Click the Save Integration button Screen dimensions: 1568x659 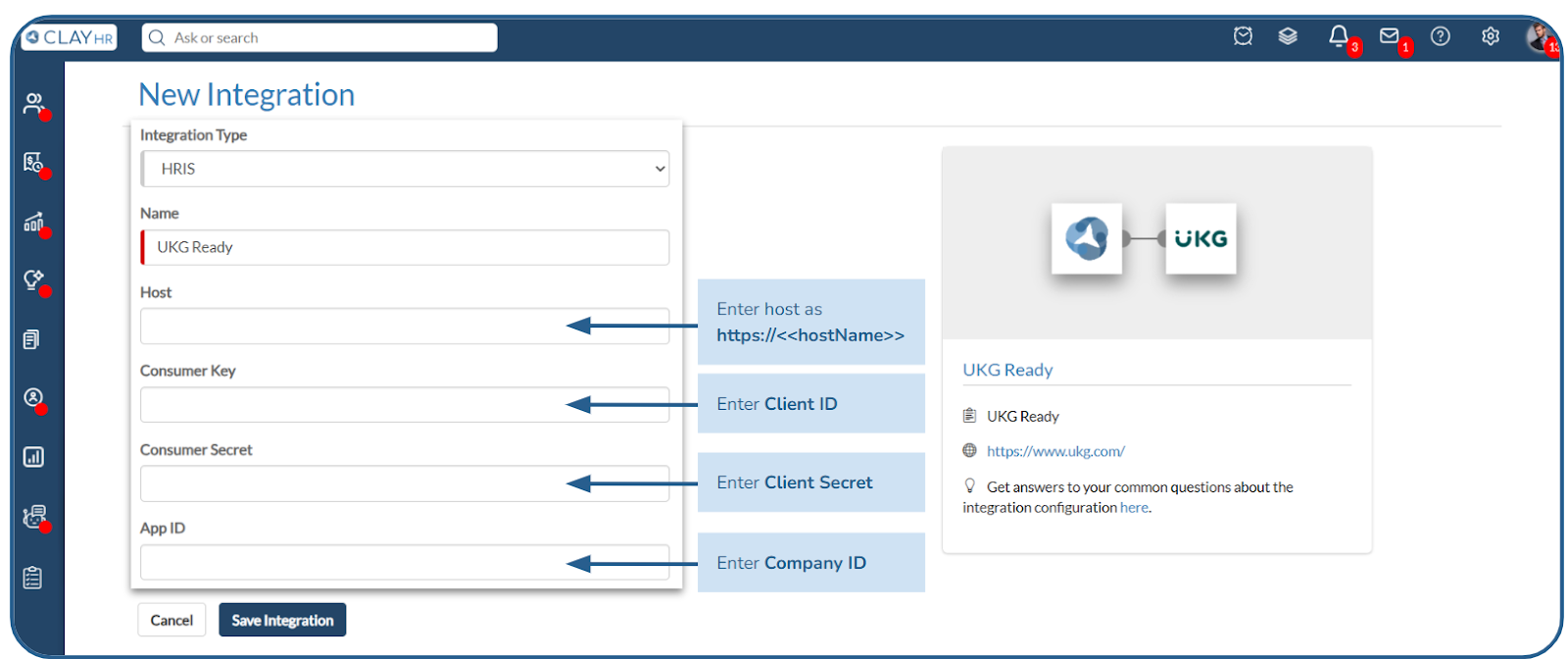pyautogui.click(x=282, y=620)
